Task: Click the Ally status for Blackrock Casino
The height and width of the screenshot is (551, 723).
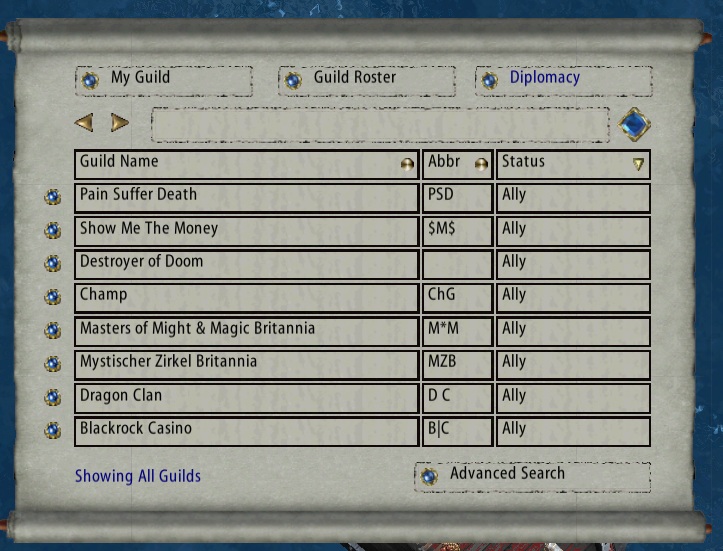Action: click(573, 431)
